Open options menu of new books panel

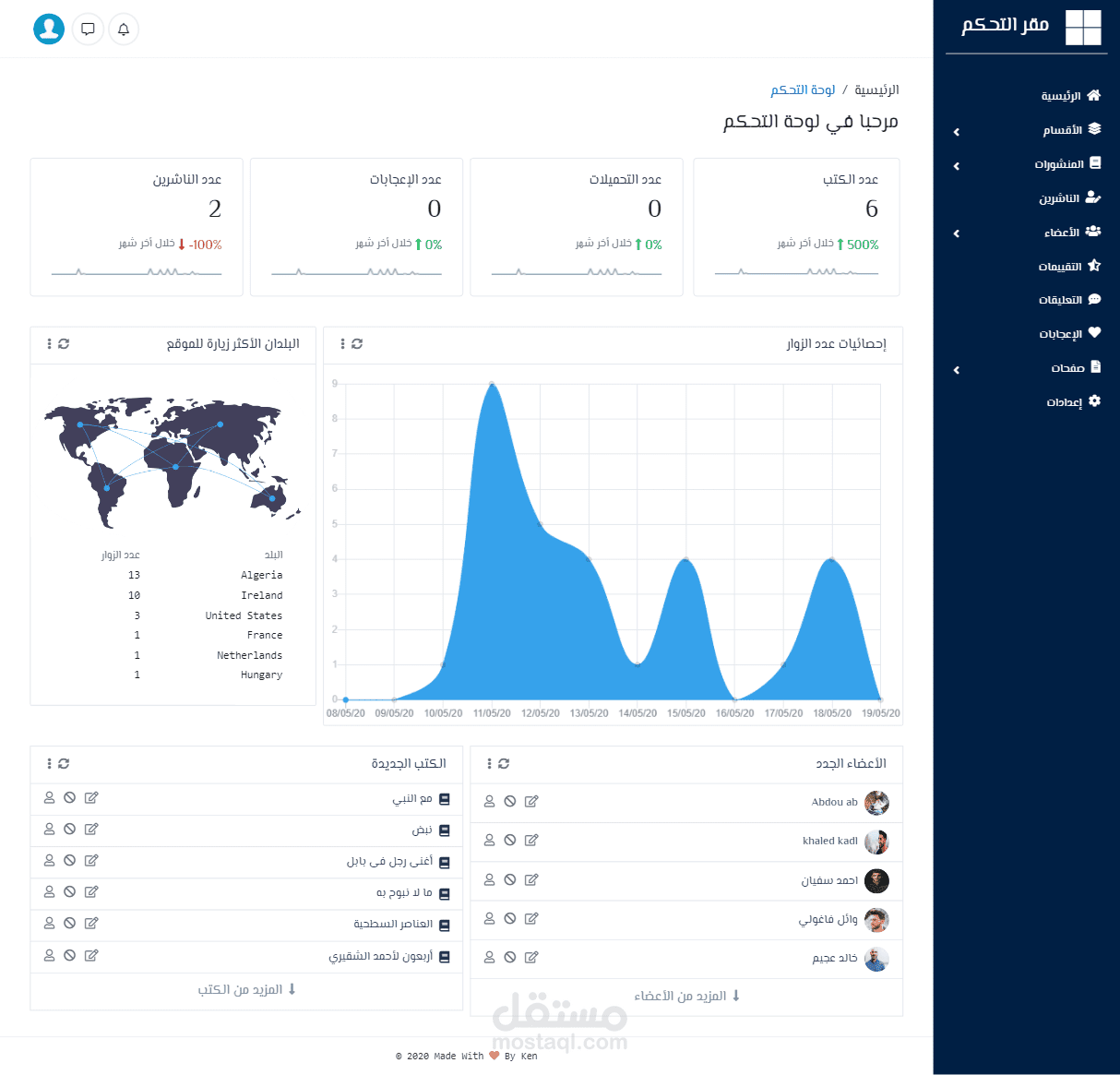[x=49, y=764]
